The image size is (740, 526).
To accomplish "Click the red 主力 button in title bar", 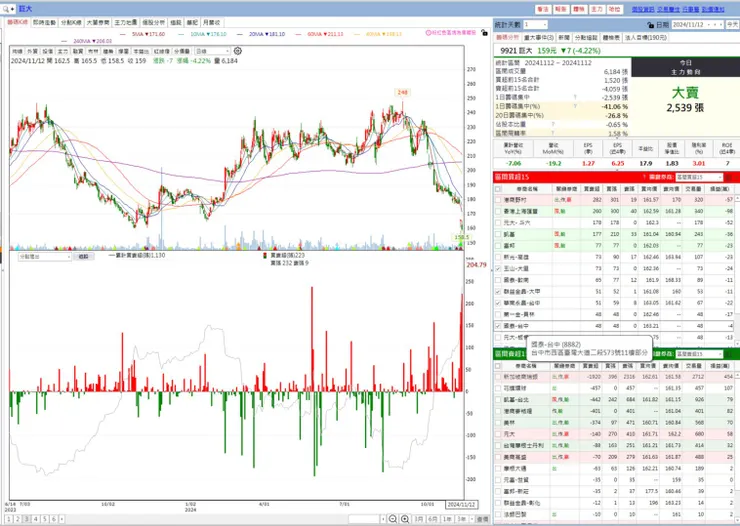I will point(597,9).
